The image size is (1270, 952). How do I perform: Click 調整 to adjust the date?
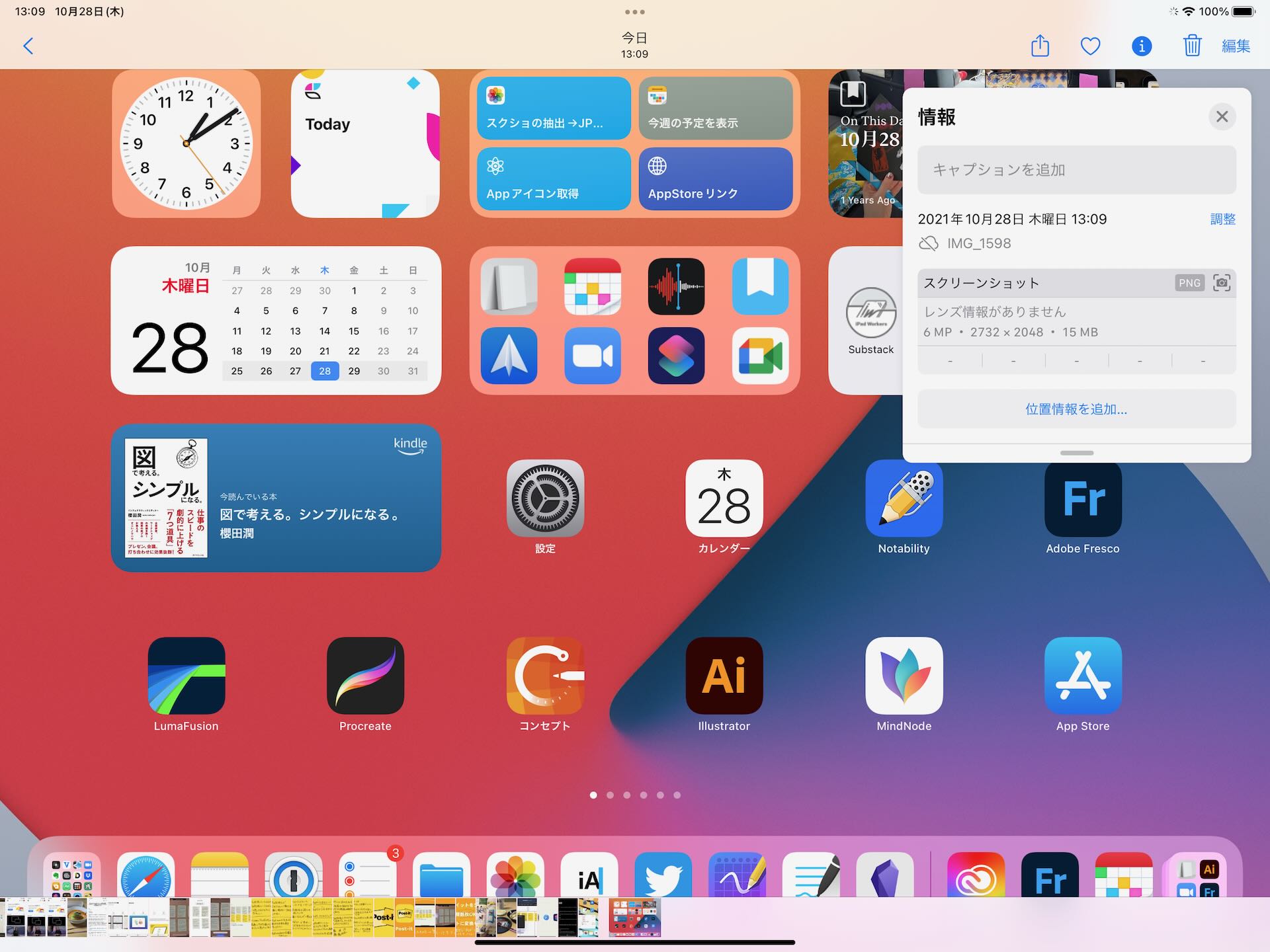(1222, 219)
